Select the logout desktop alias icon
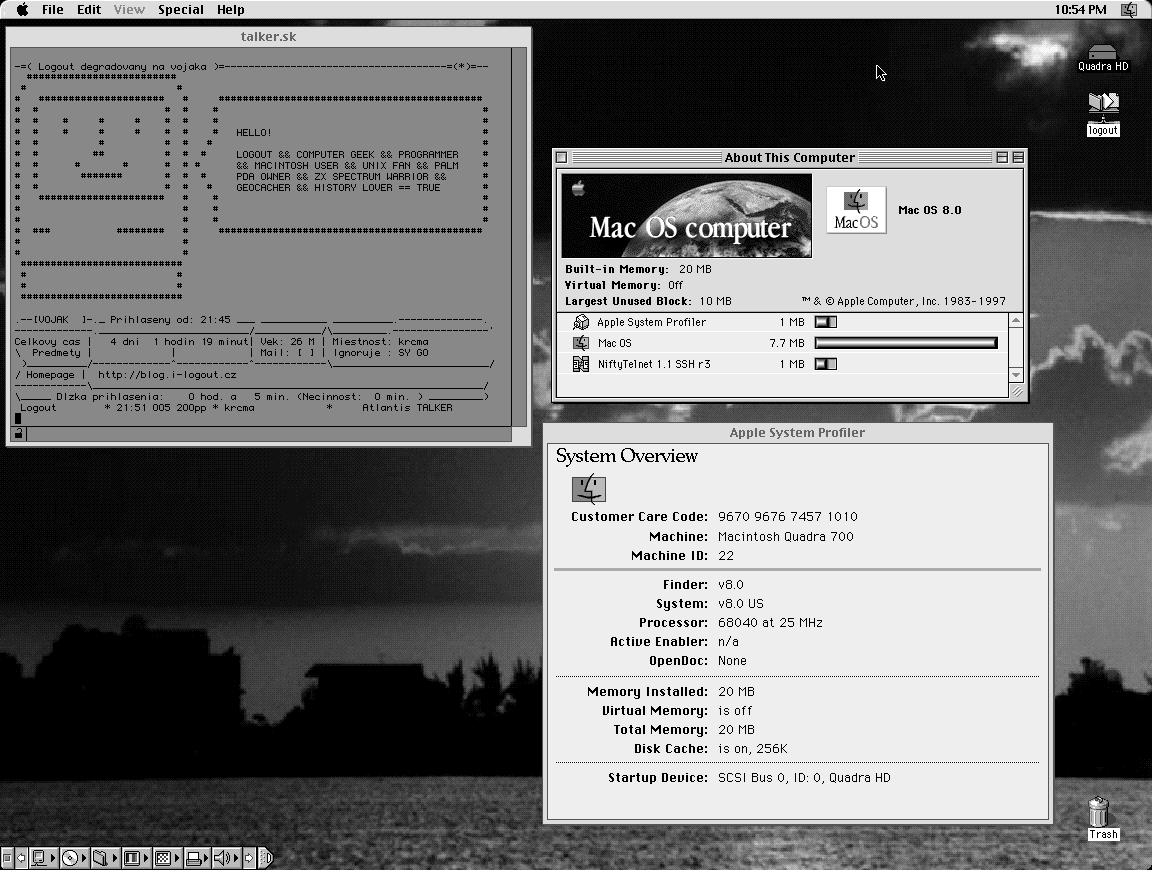Screen dimensions: 1152x870 point(1103,104)
